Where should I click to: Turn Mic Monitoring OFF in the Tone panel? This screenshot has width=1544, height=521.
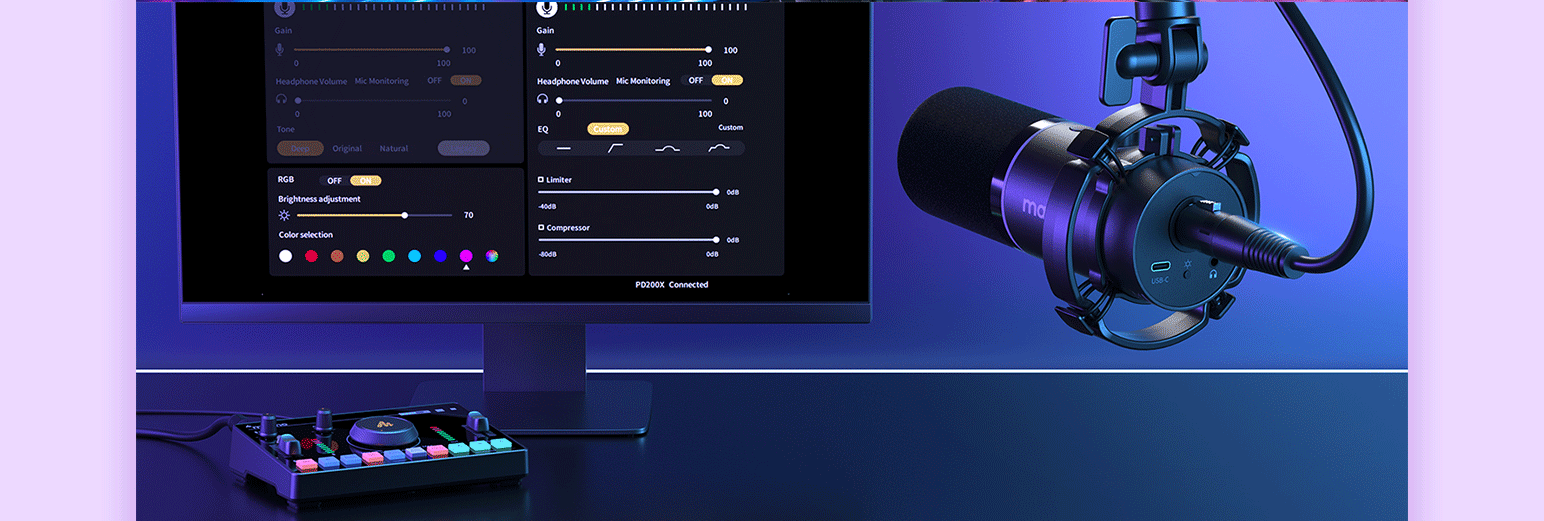point(434,80)
